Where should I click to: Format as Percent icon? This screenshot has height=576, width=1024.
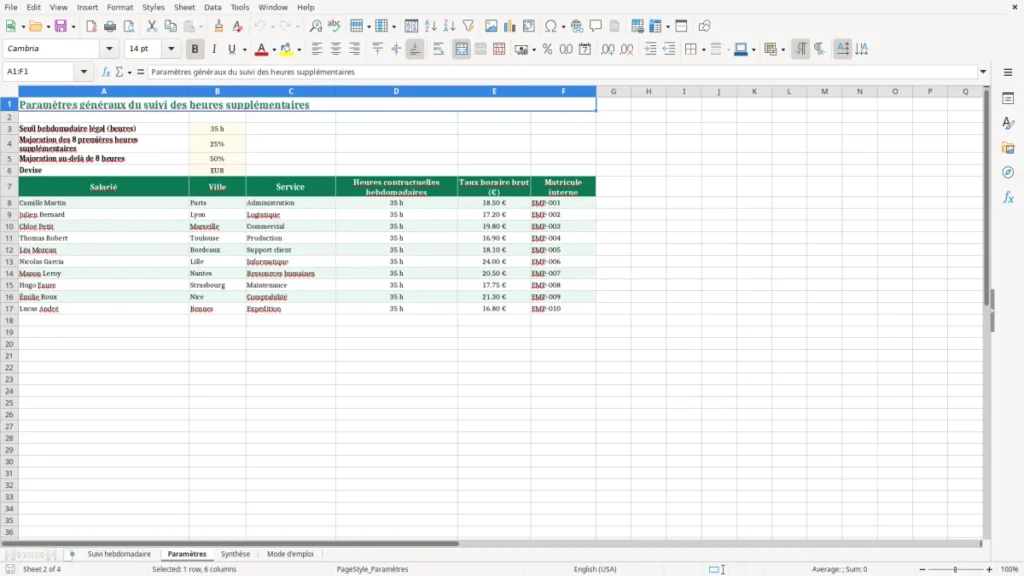click(547, 49)
